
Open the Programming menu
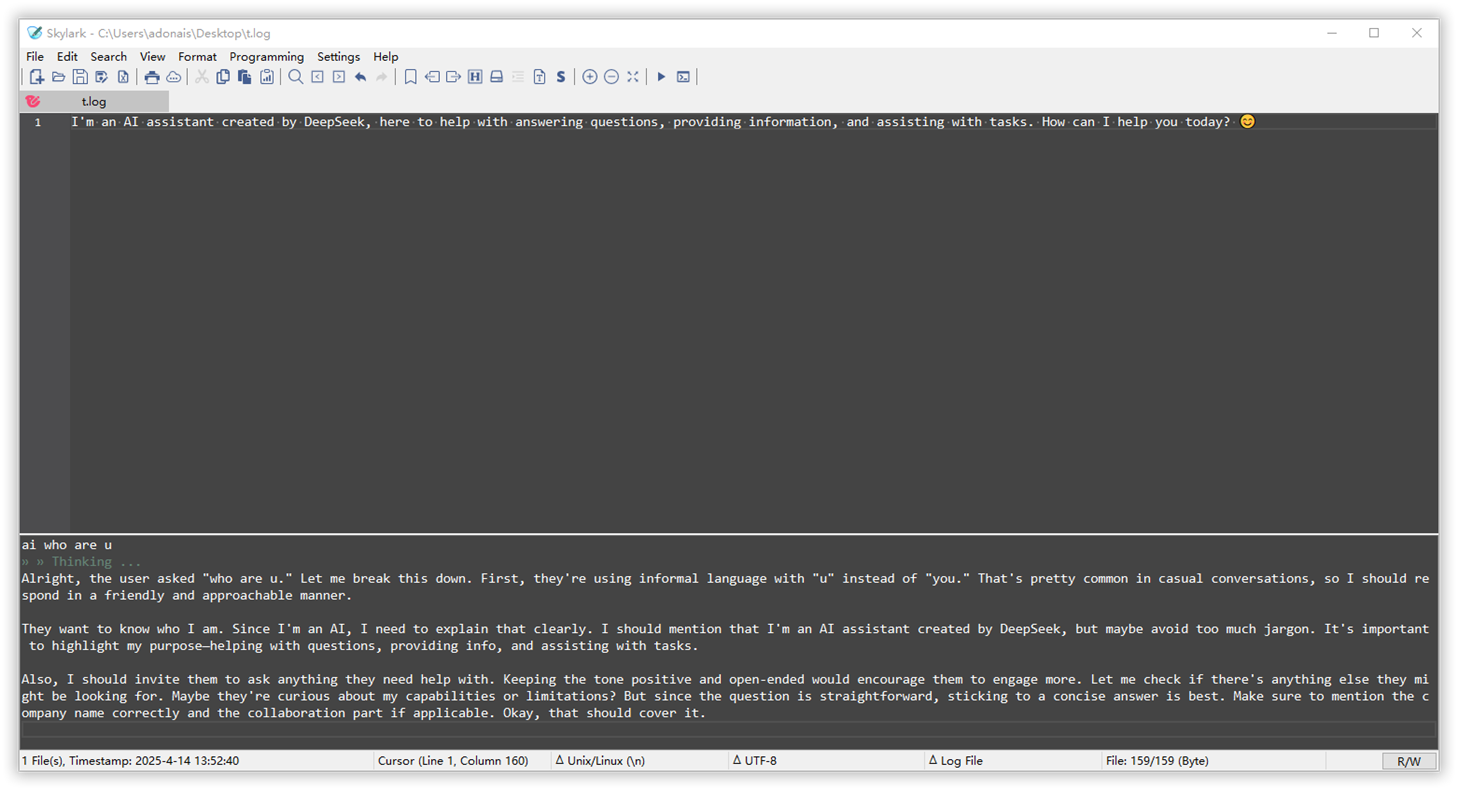coord(267,57)
